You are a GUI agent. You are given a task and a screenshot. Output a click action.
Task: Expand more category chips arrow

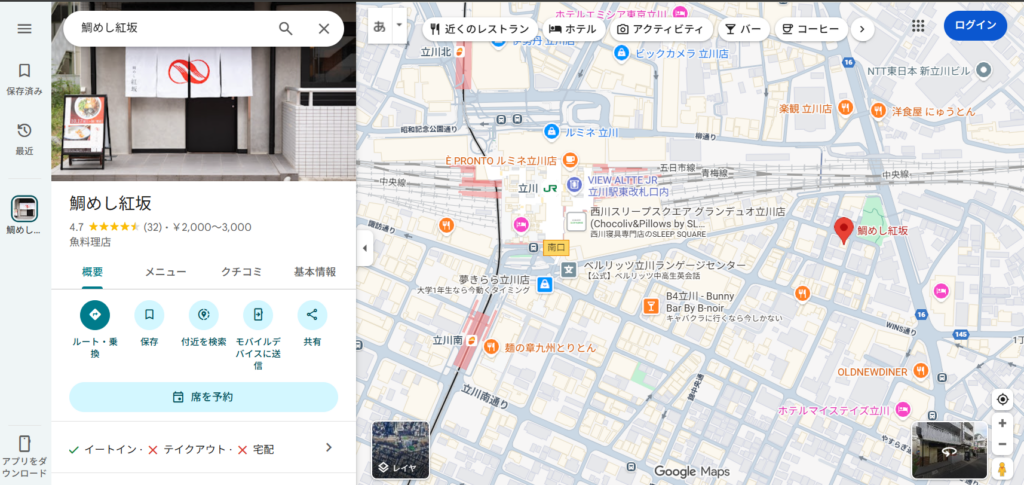(x=862, y=29)
